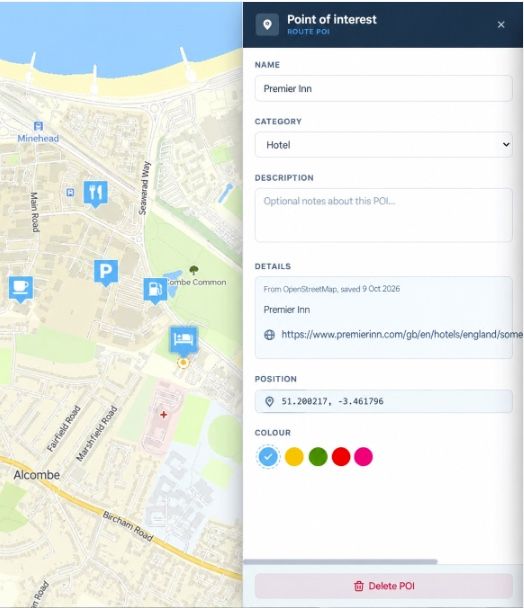The image size is (524, 608).
Task: Click the fuel station pump marker
Action: point(156,290)
